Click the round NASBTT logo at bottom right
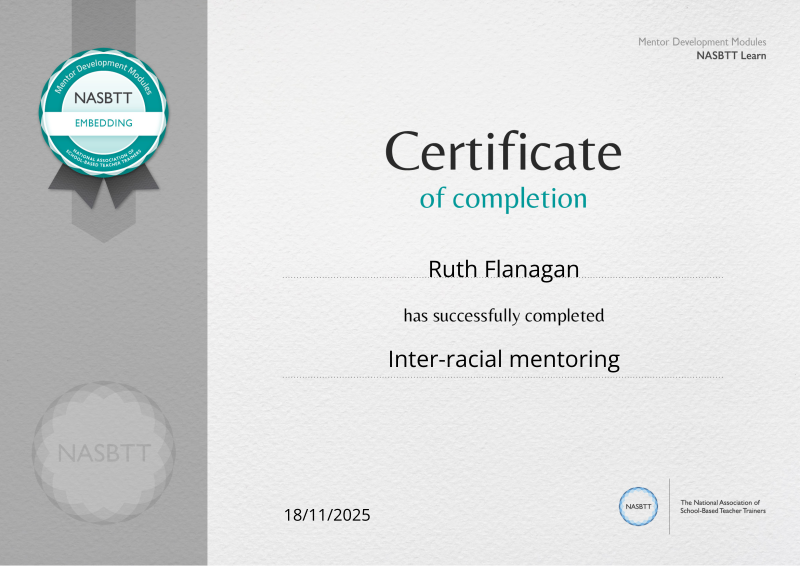800x566 pixels. click(x=638, y=506)
